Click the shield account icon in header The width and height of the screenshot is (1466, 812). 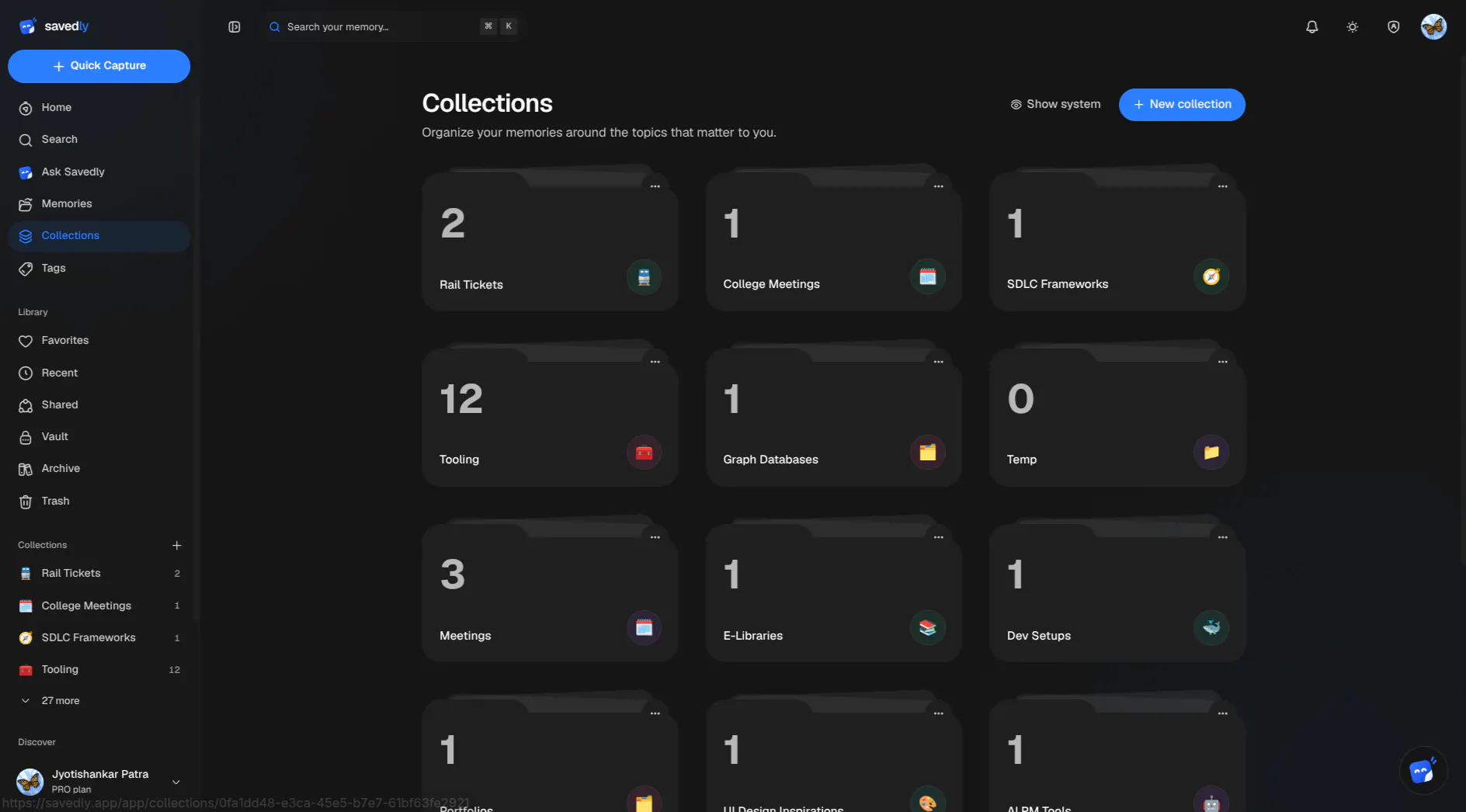click(x=1393, y=26)
